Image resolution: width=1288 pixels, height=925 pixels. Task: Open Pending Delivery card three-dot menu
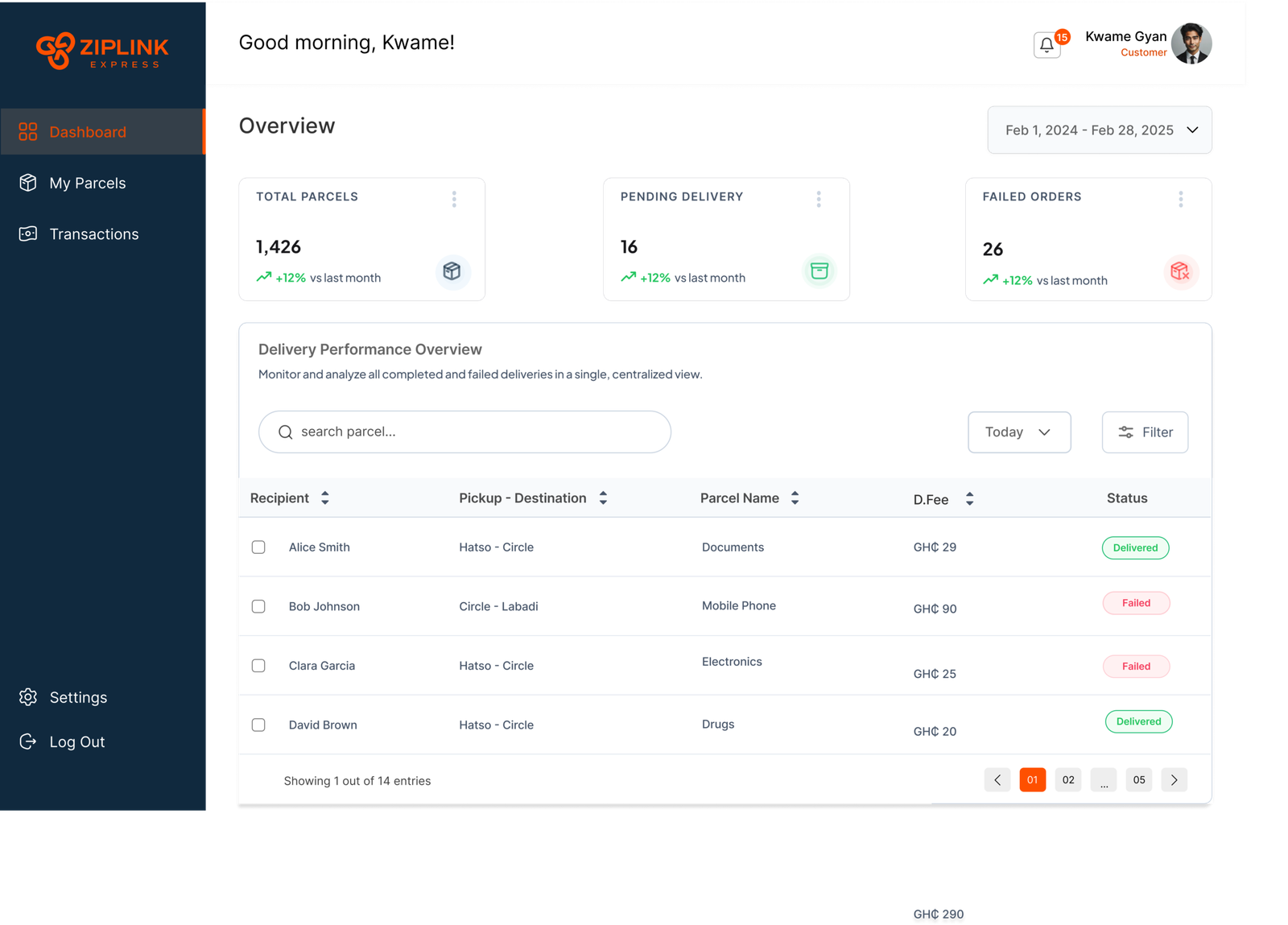click(819, 199)
